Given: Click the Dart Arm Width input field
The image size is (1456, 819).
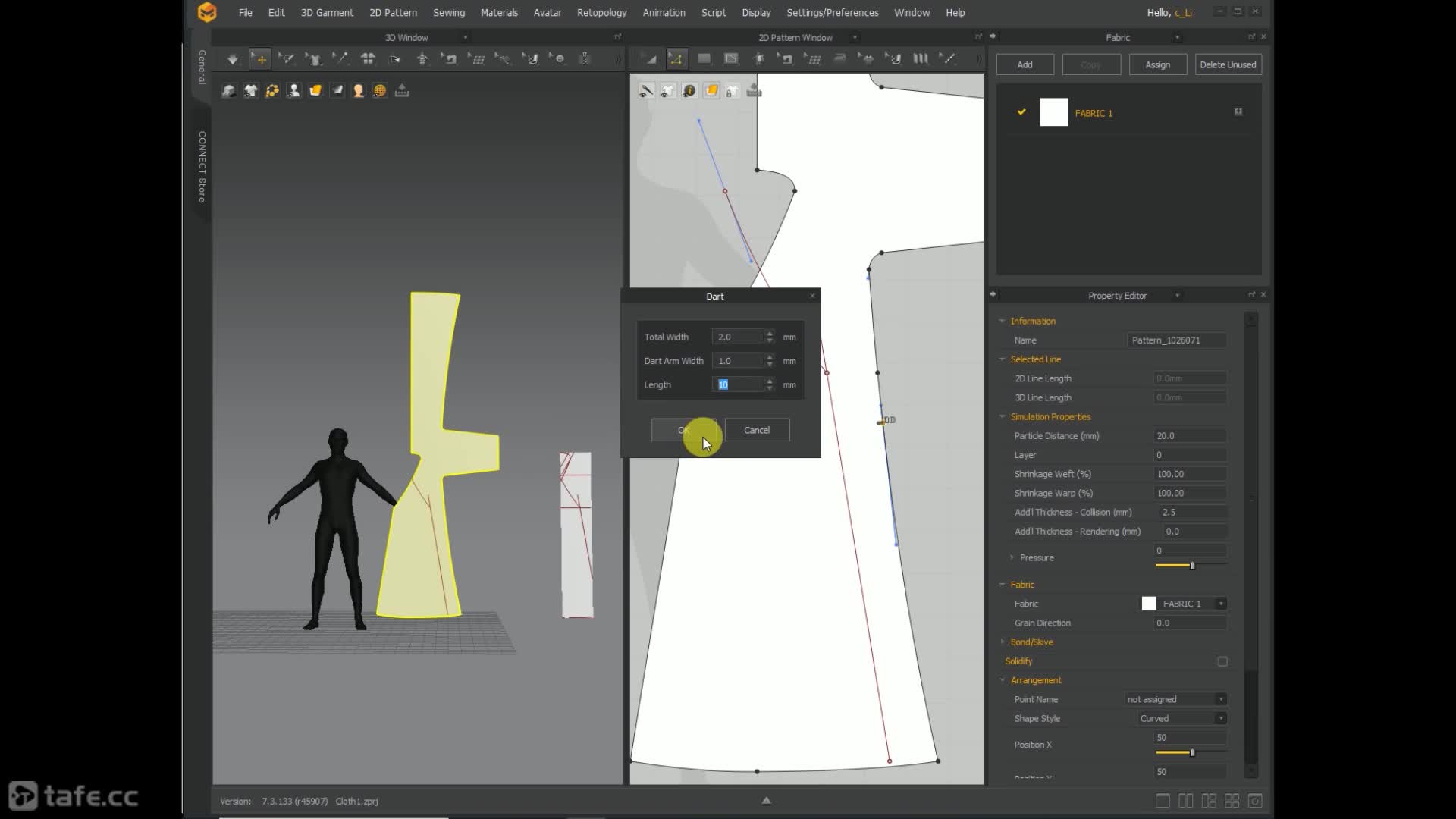Looking at the screenshot, I should point(738,361).
